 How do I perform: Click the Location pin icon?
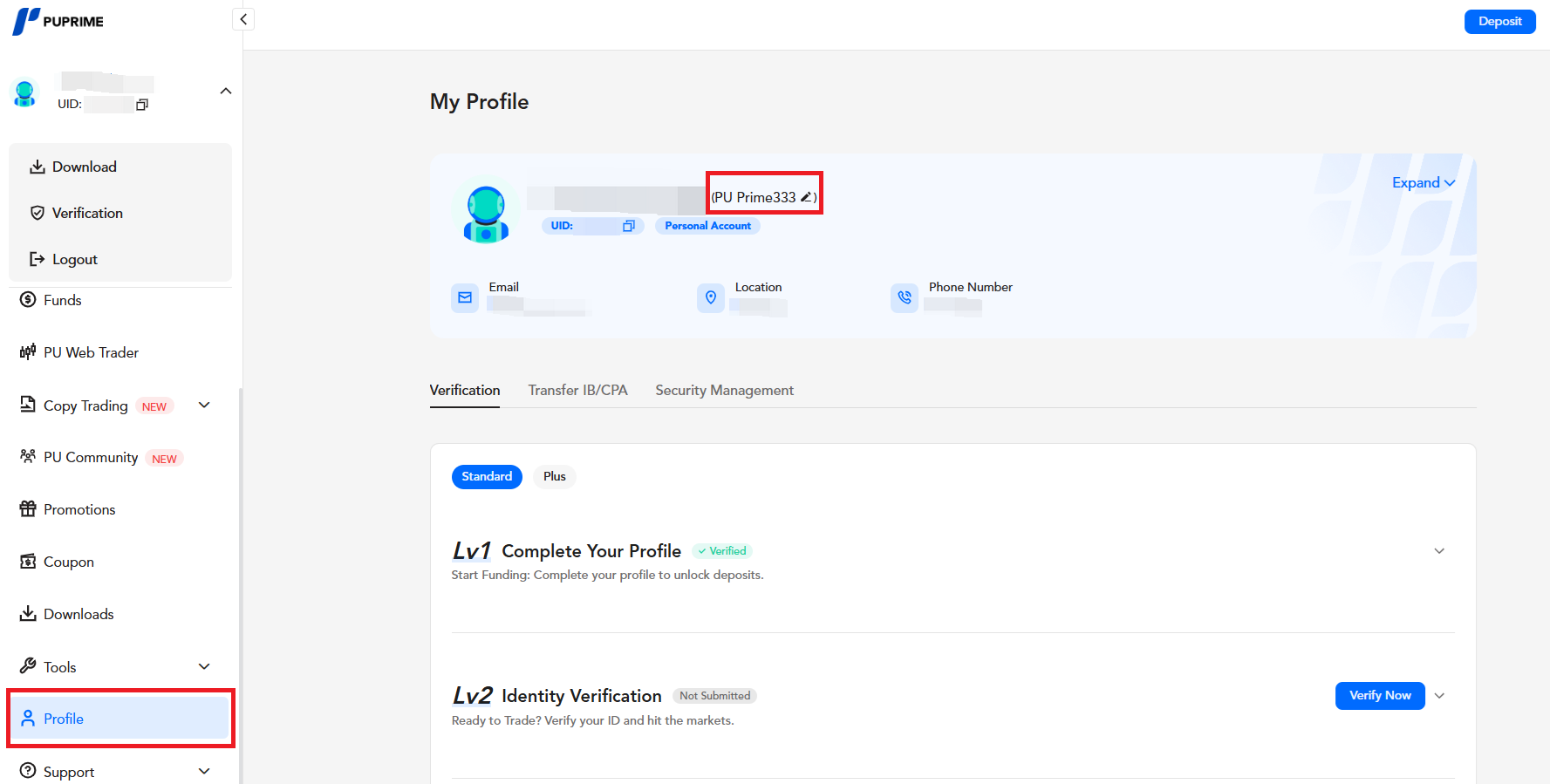(711, 298)
